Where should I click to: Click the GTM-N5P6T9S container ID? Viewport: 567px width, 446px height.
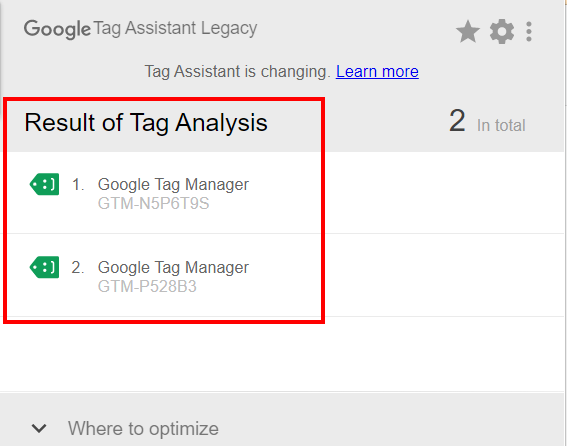coord(153,204)
